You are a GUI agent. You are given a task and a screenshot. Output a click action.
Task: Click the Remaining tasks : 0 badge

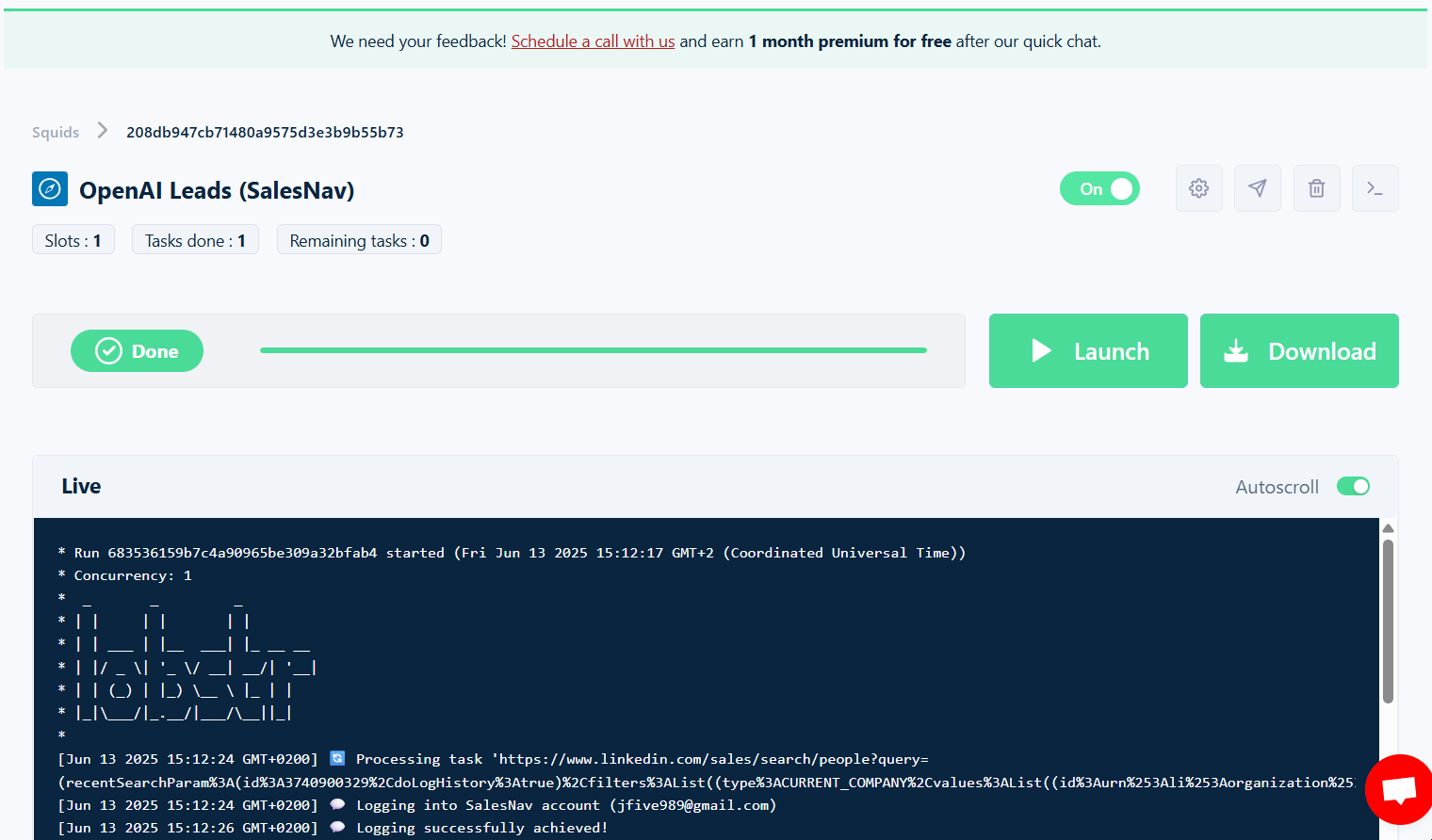click(359, 240)
